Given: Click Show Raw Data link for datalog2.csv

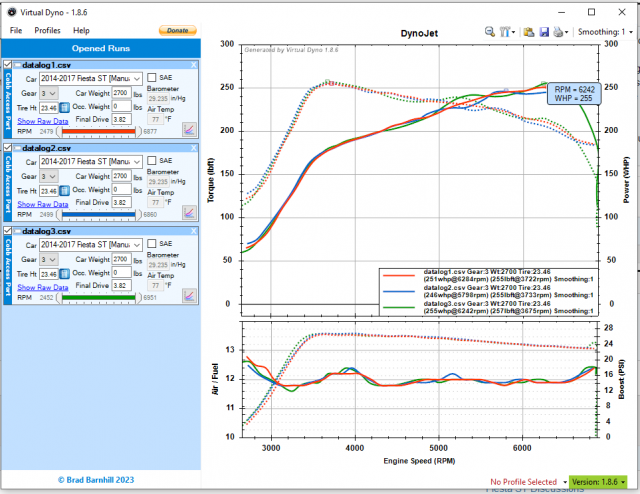Looking at the screenshot, I should (x=42, y=204).
